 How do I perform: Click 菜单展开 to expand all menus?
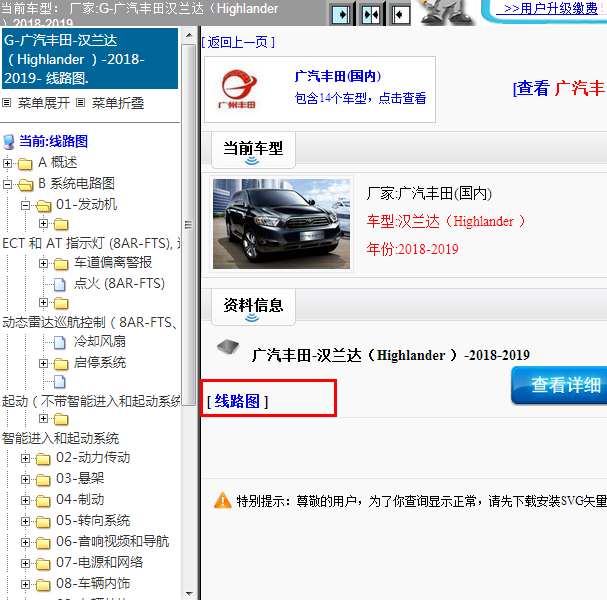coord(43,103)
